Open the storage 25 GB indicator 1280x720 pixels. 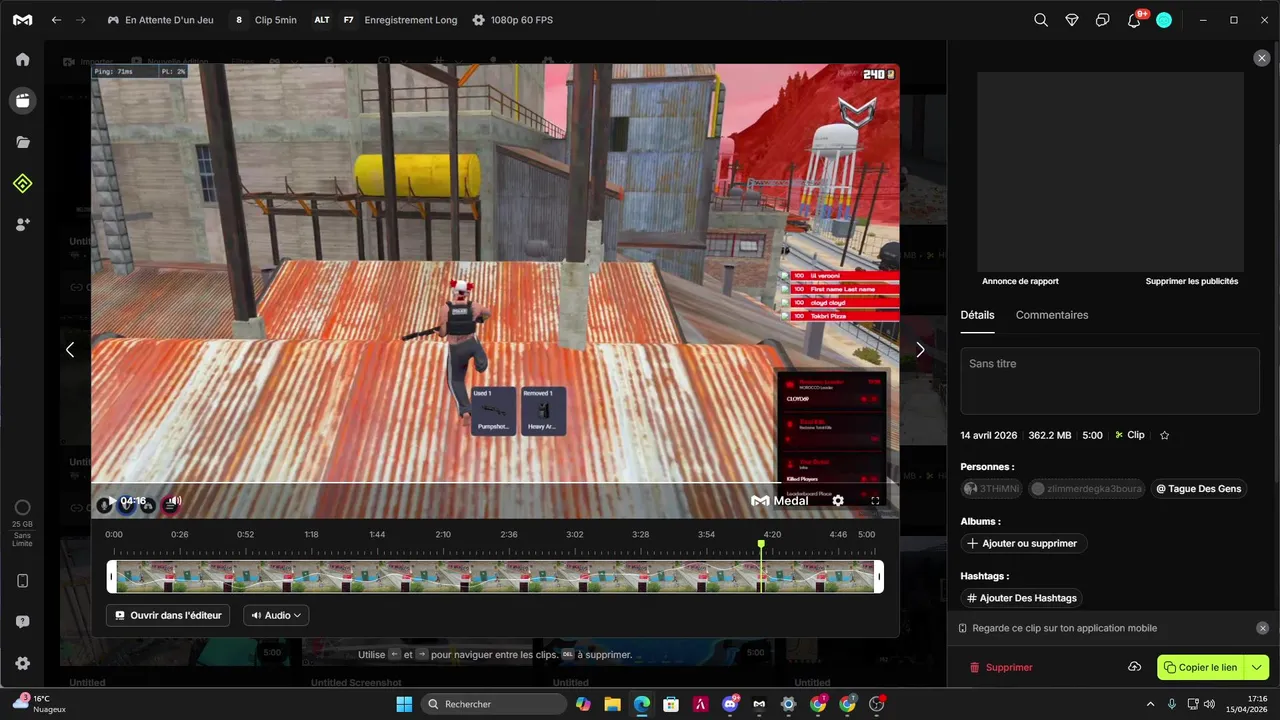click(x=22, y=523)
